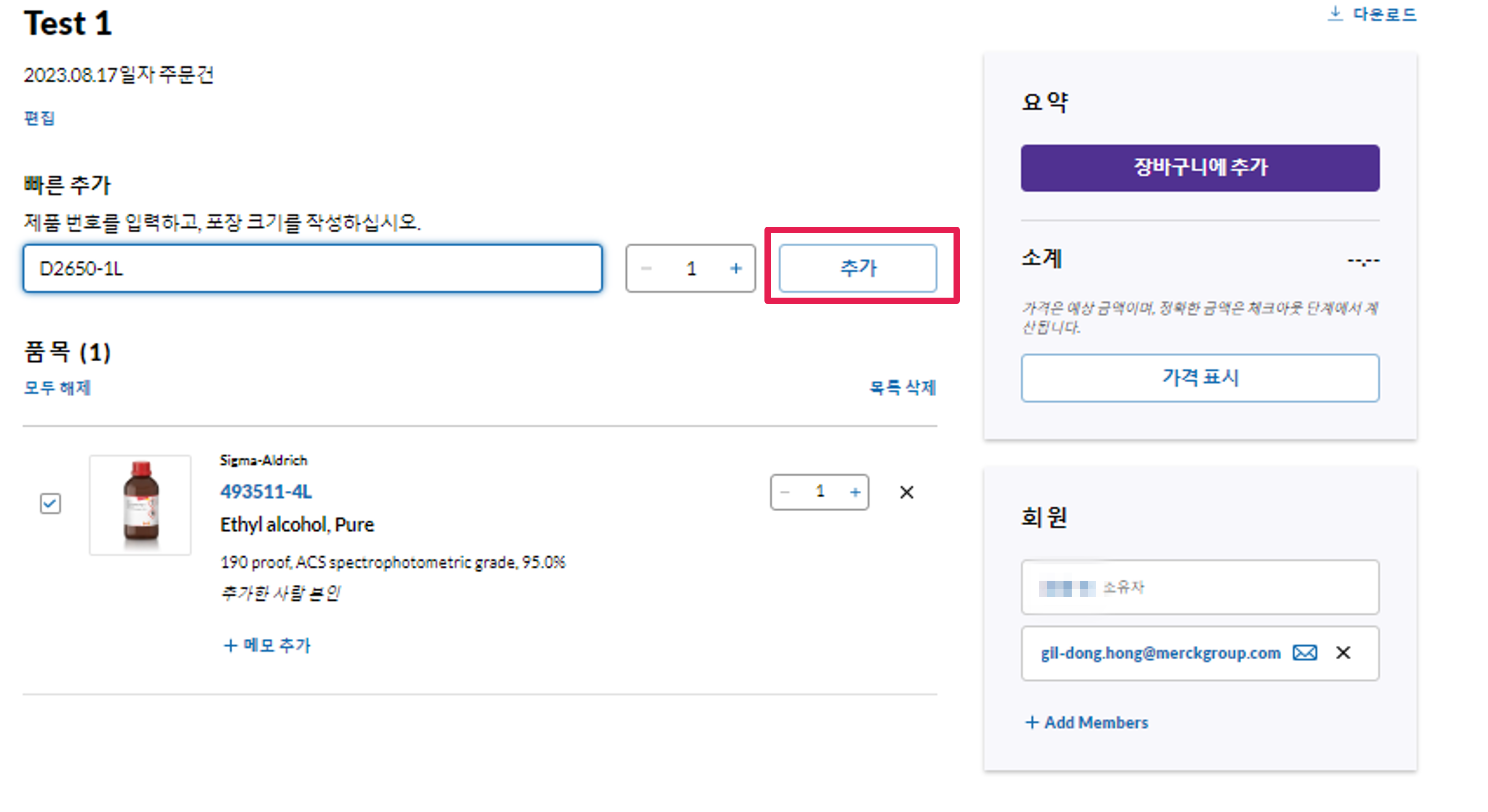The height and width of the screenshot is (812, 1488).
Task: Click the 추가 button for quick add
Action: coord(858,268)
